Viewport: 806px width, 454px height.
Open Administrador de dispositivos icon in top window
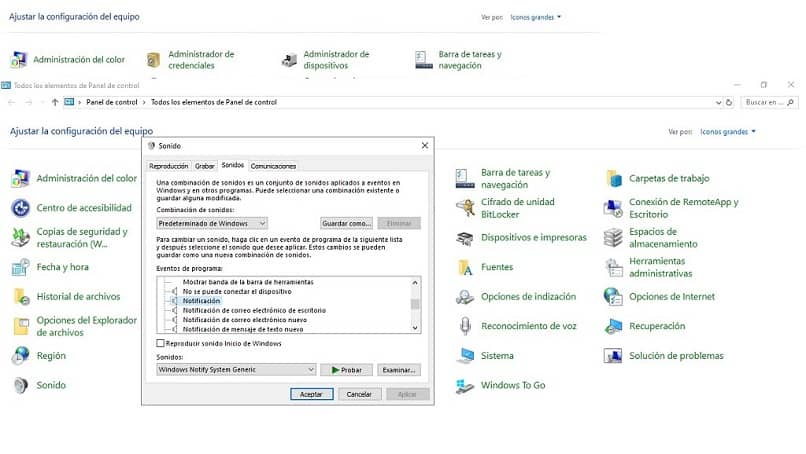click(289, 60)
